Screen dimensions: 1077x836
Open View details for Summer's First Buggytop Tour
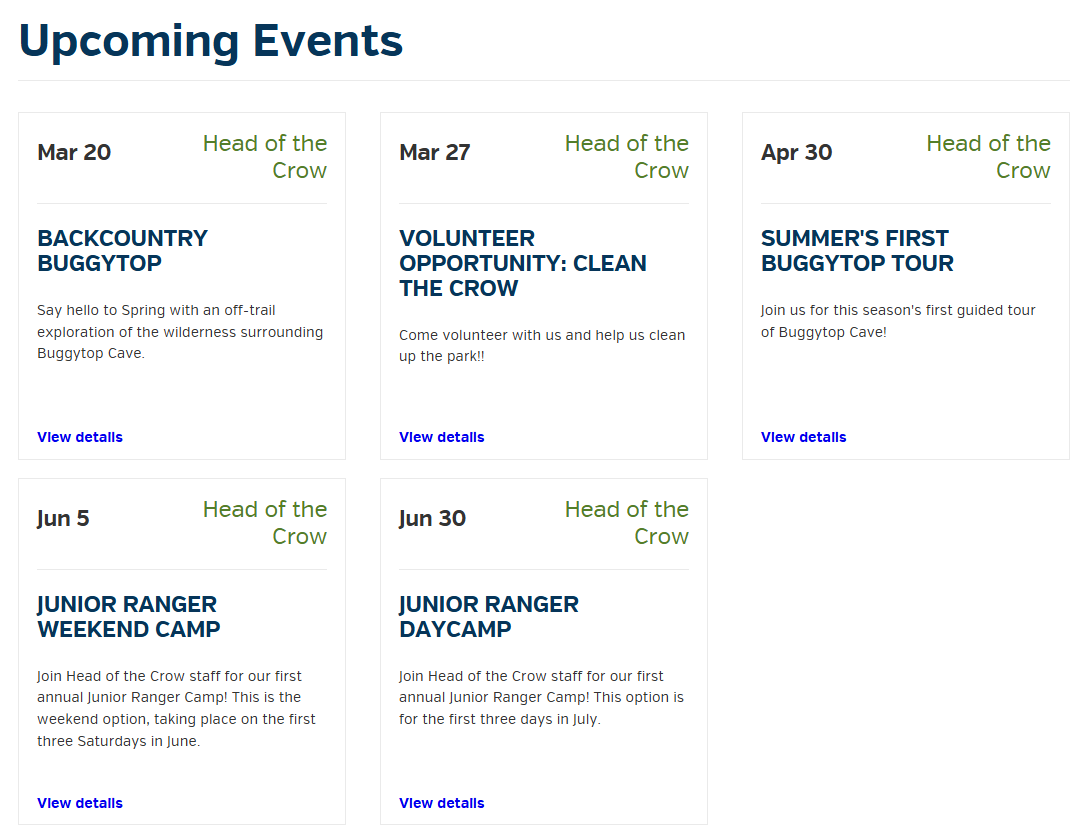pyautogui.click(x=804, y=437)
